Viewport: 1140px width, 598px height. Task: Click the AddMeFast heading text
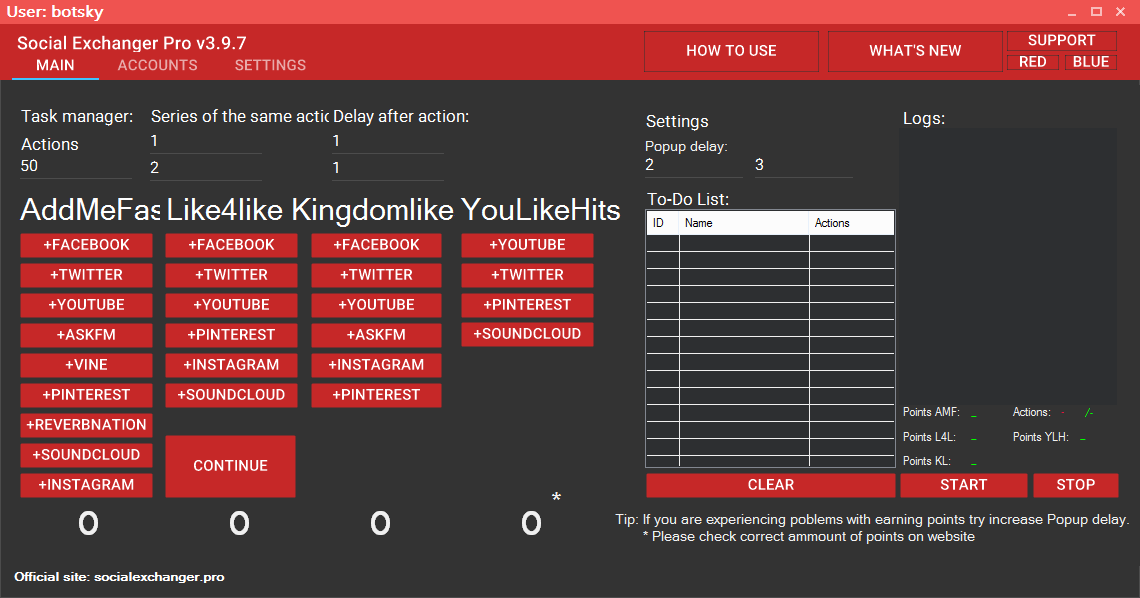pyautogui.click(x=89, y=210)
